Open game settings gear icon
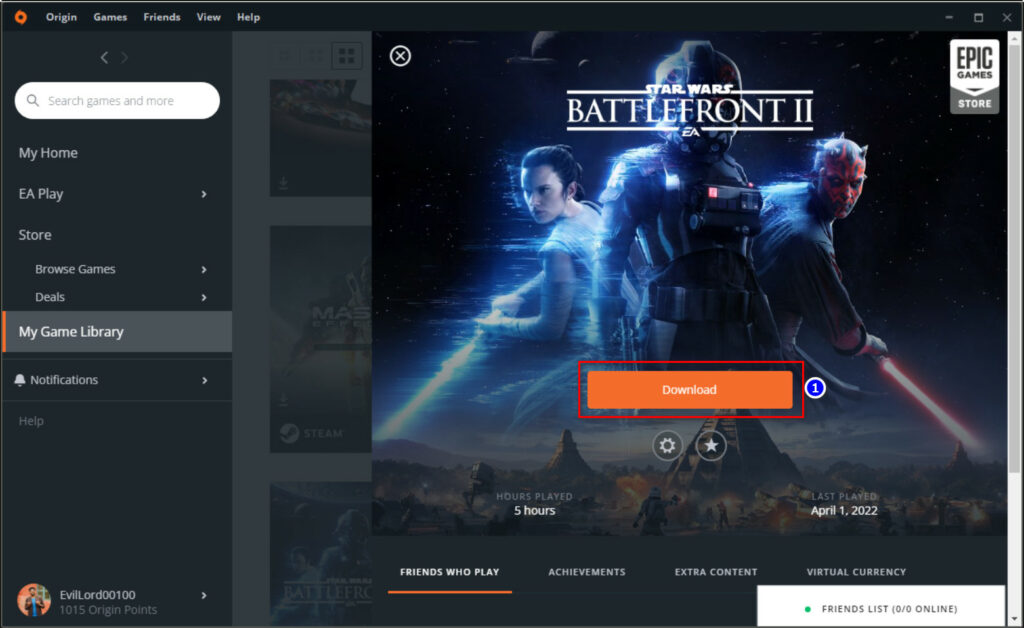1024x628 pixels. [668, 445]
